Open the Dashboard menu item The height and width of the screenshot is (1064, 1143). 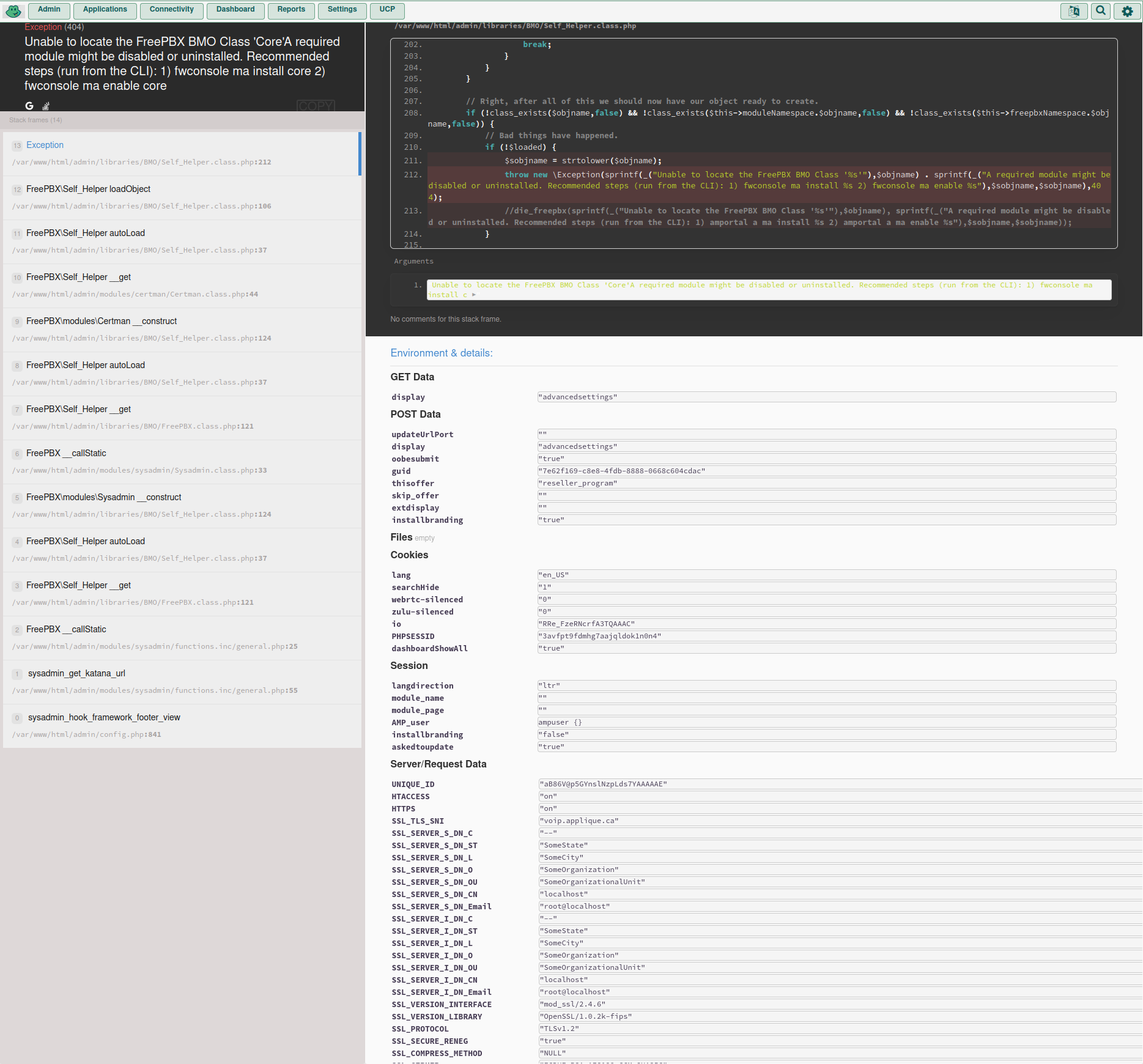click(x=235, y=10)
